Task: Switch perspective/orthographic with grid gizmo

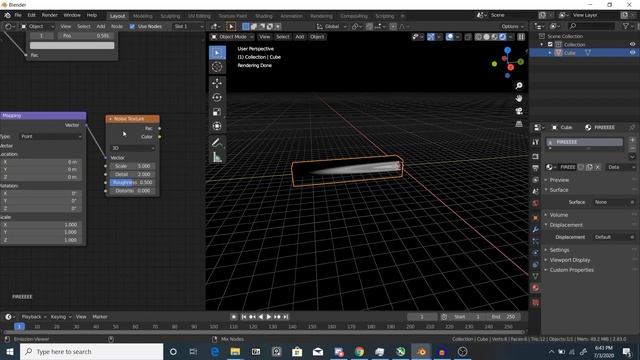Action: [519, 124]
